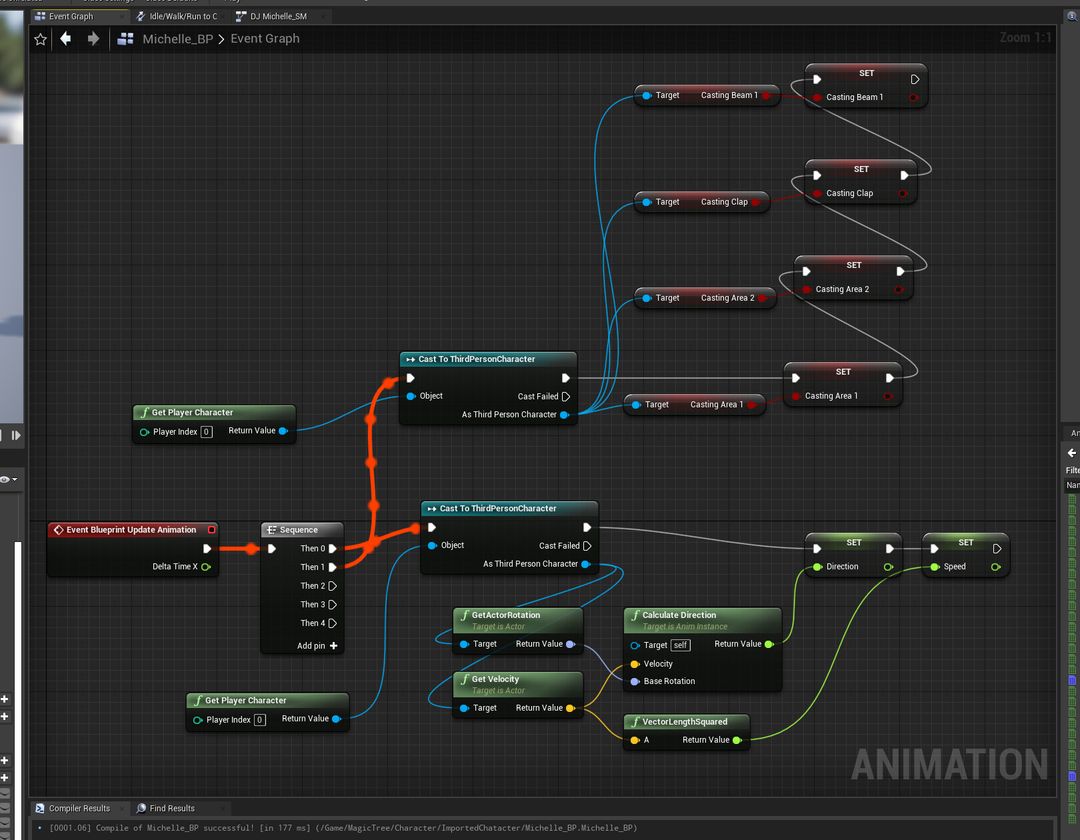The width and height of the screenshot is (1080, 840).
Task: Click the frame step playback button
Action: (15, 435)
